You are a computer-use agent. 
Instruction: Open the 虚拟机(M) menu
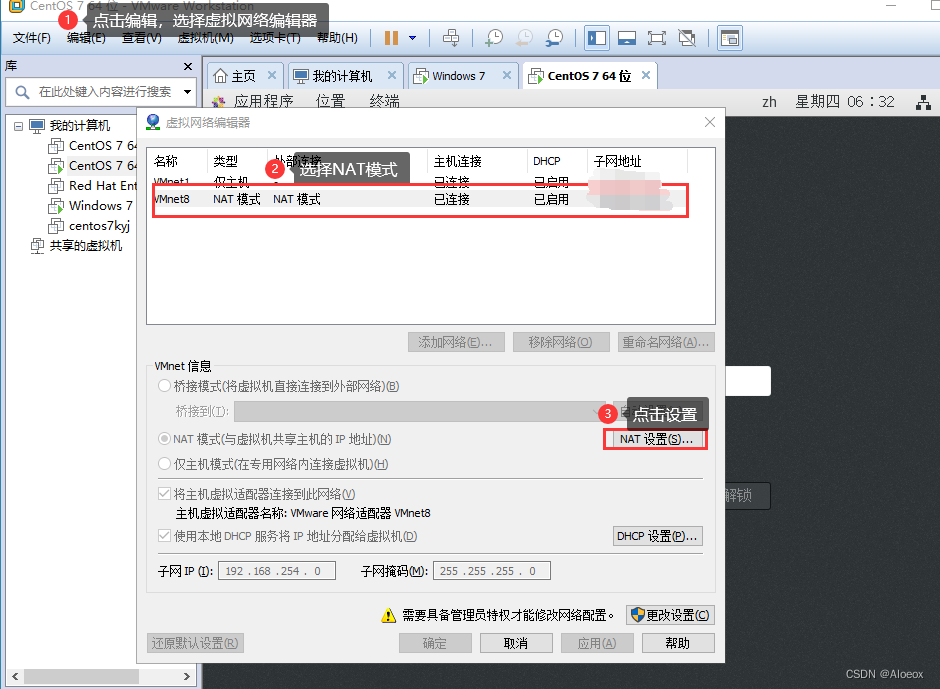(x=206, y=38)
